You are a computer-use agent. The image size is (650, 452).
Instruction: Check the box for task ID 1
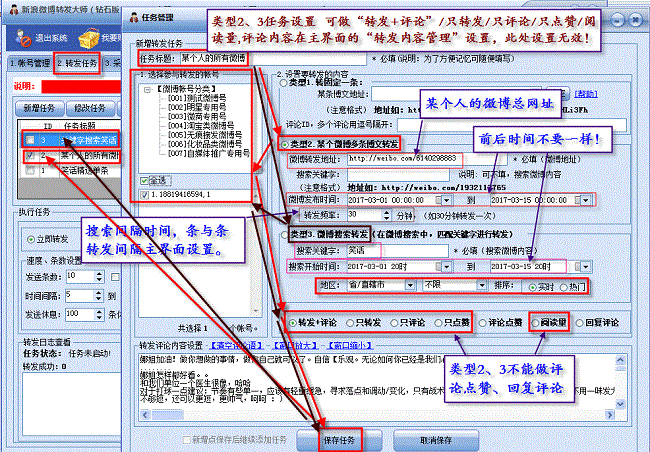(30, 170)
